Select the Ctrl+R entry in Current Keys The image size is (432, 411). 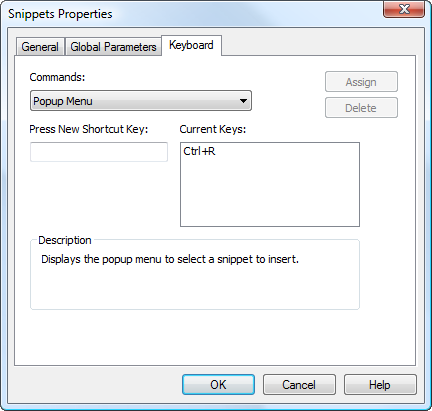[199, 151]
